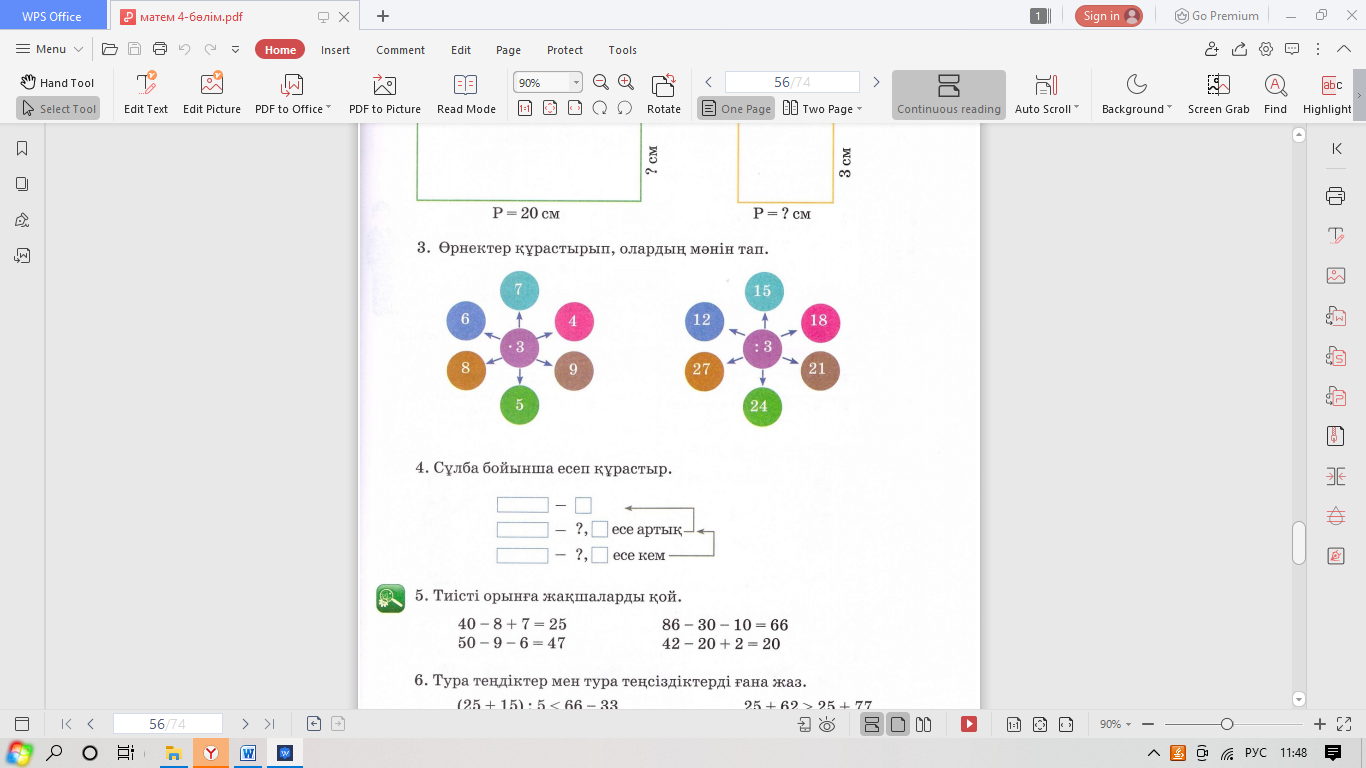Start slideshow with red play button
Viewport: 1366px width, 768px height.
(x=969, y=724)
